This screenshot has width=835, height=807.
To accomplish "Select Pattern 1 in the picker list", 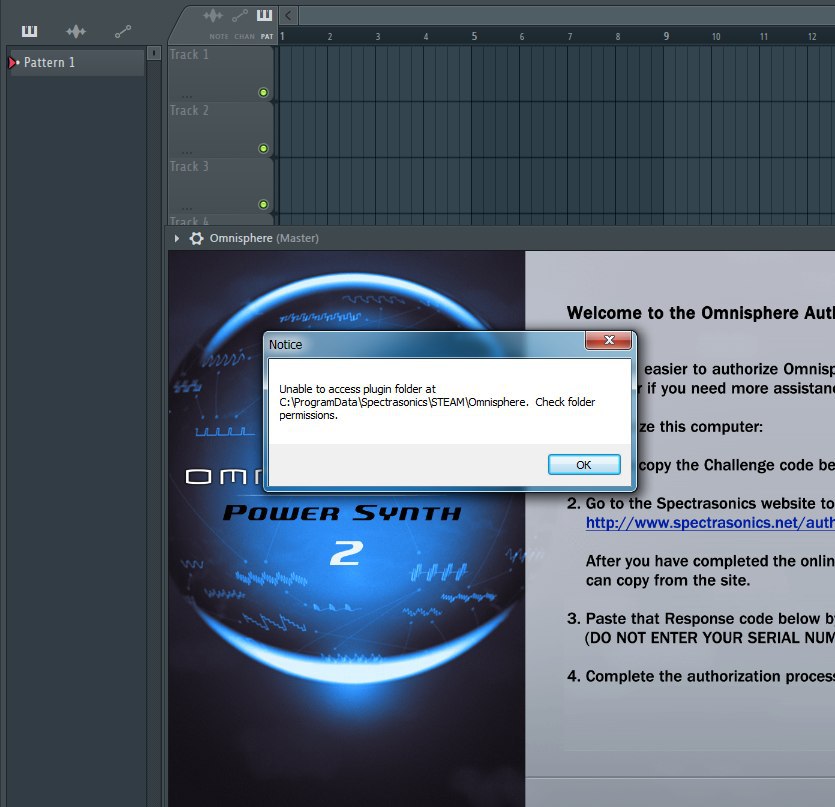I will [77, 62].
